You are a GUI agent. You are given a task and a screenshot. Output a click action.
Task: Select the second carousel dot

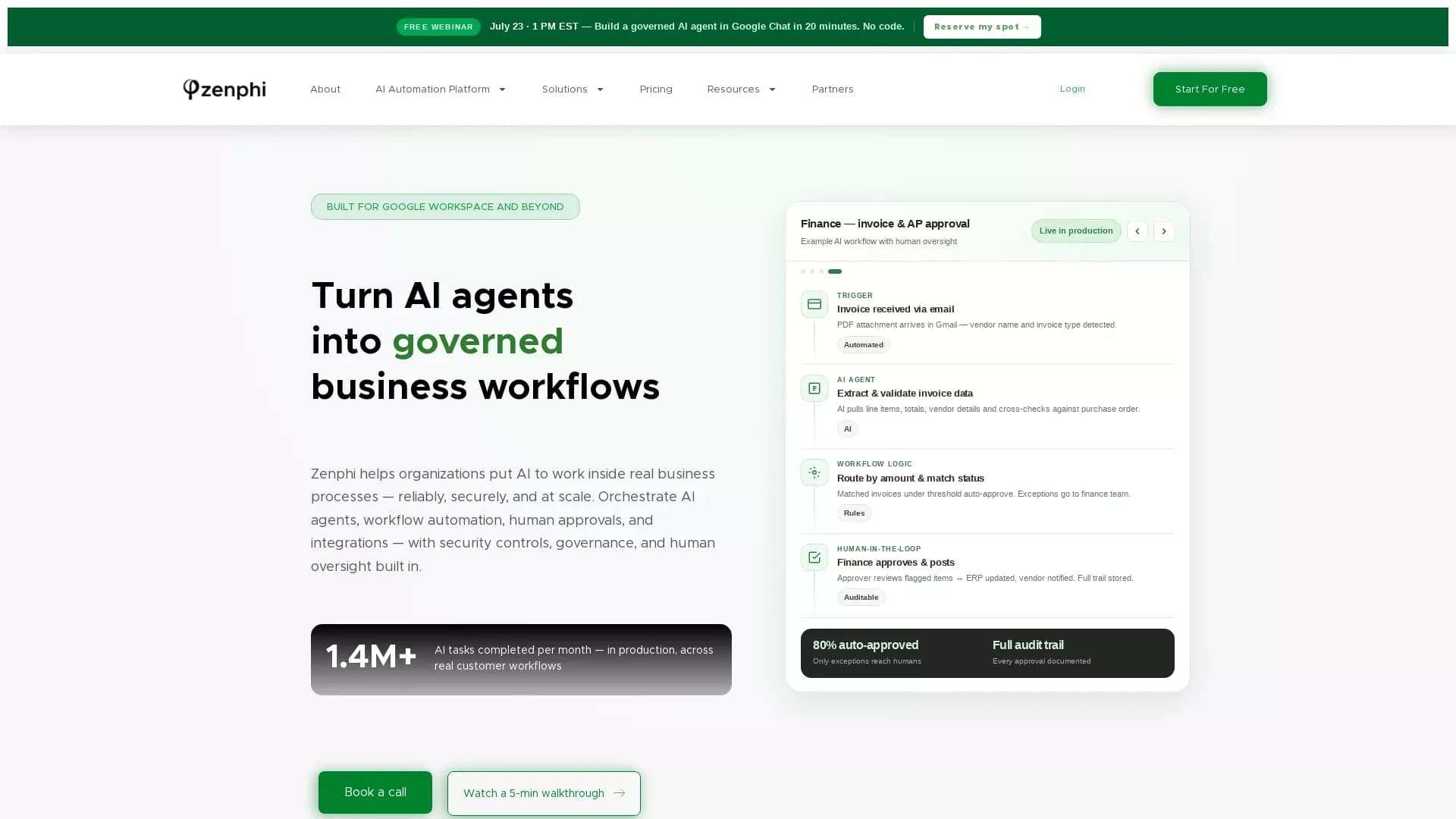(812, 271)
